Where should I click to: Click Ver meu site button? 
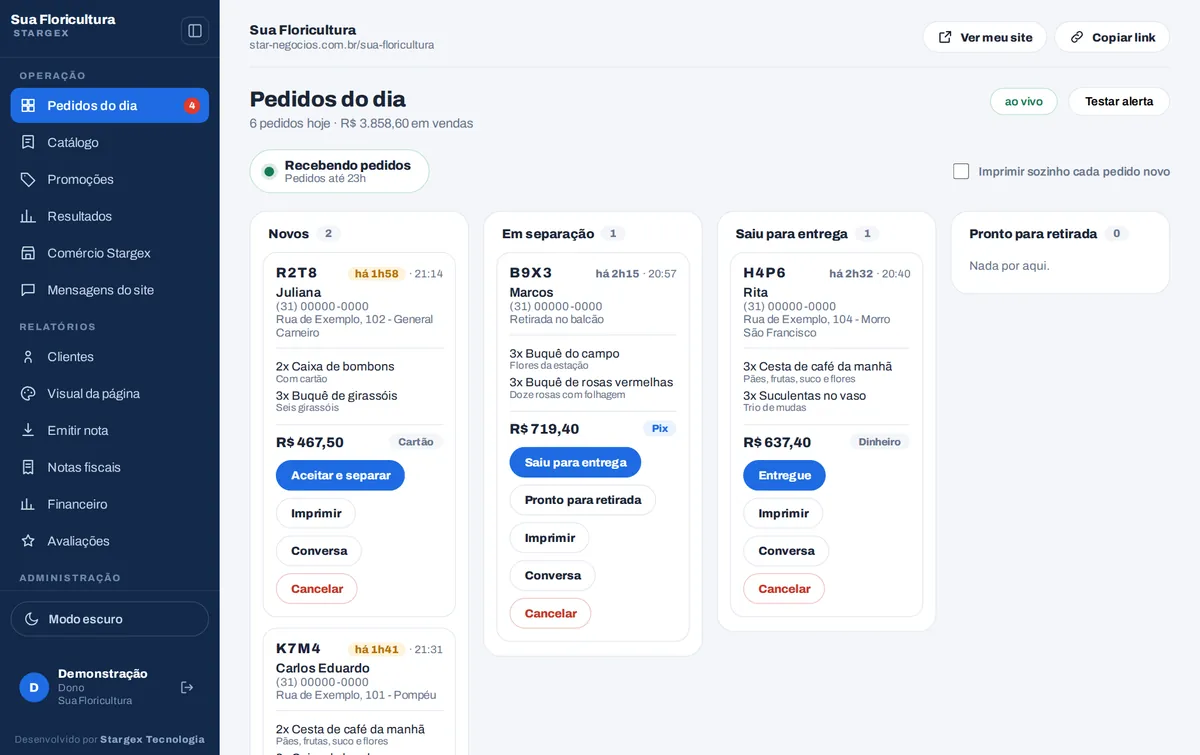click(984, 37)
